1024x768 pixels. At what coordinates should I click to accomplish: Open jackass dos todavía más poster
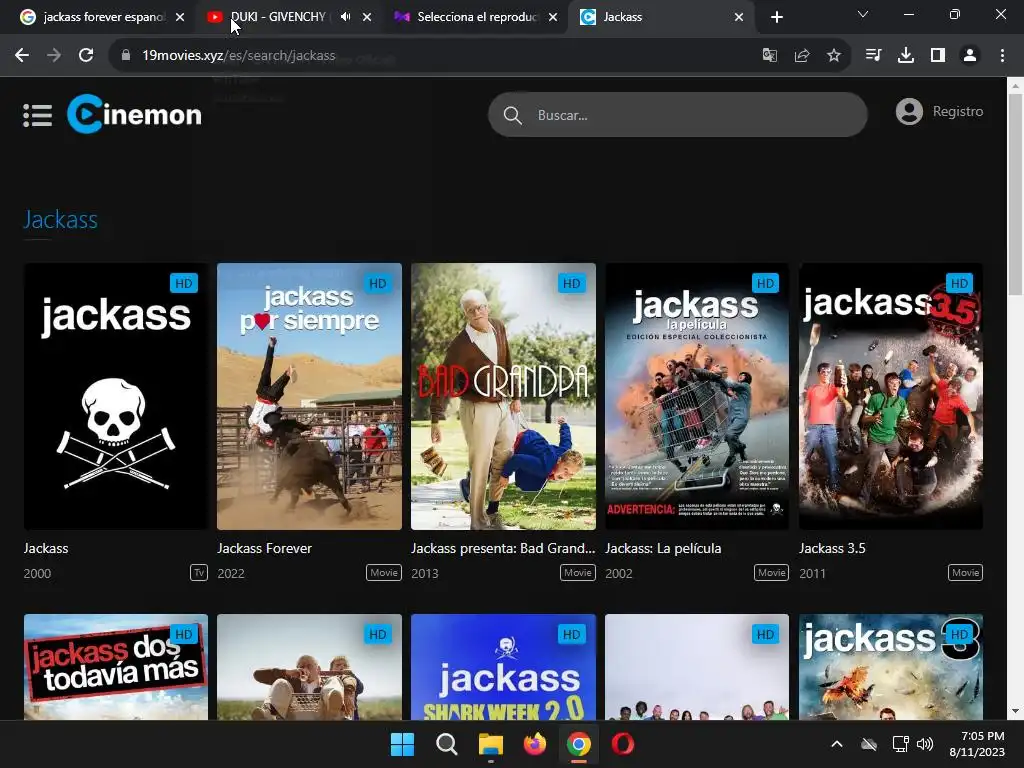(x=116, y=667)
